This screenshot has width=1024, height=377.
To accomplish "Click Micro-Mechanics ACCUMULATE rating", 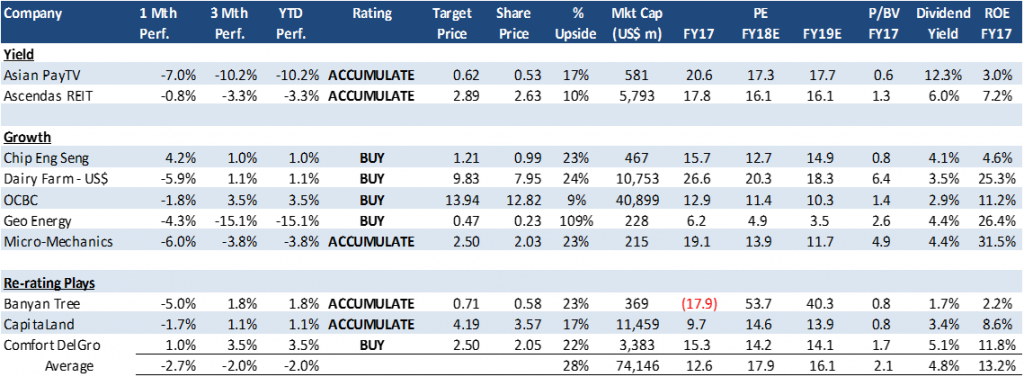I will [x=371, y=242].
